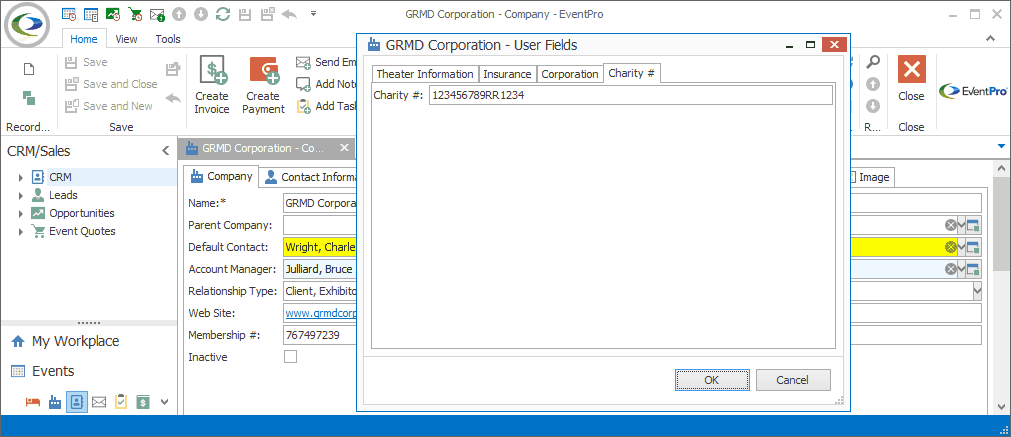This screenshot has height=437, width=1011.
Task: Expand the Event Quotes tree node
Action: (x=21, y=231)
